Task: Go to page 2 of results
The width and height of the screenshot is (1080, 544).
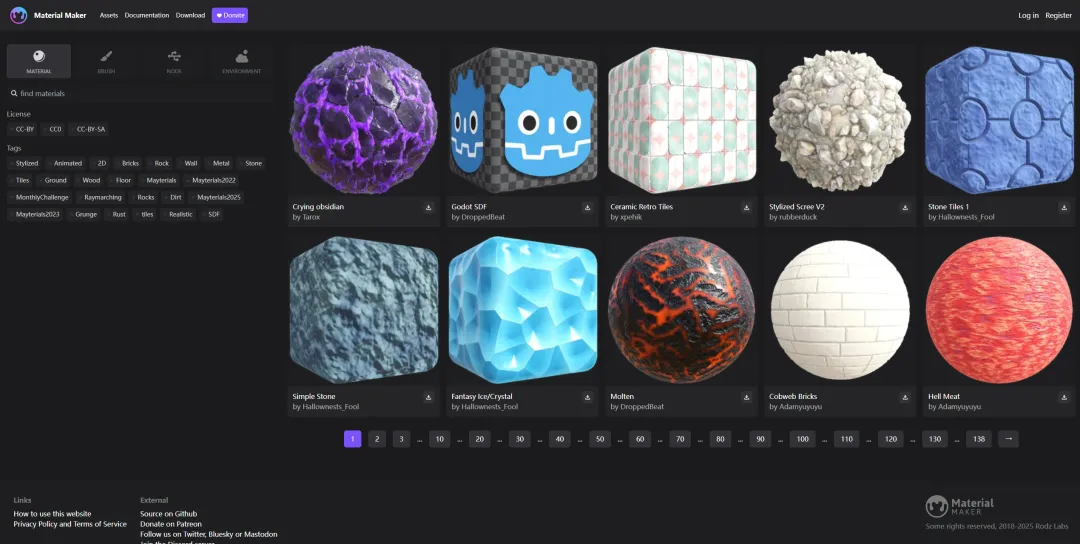Action: pyautogui.click(x=377, y=439)
